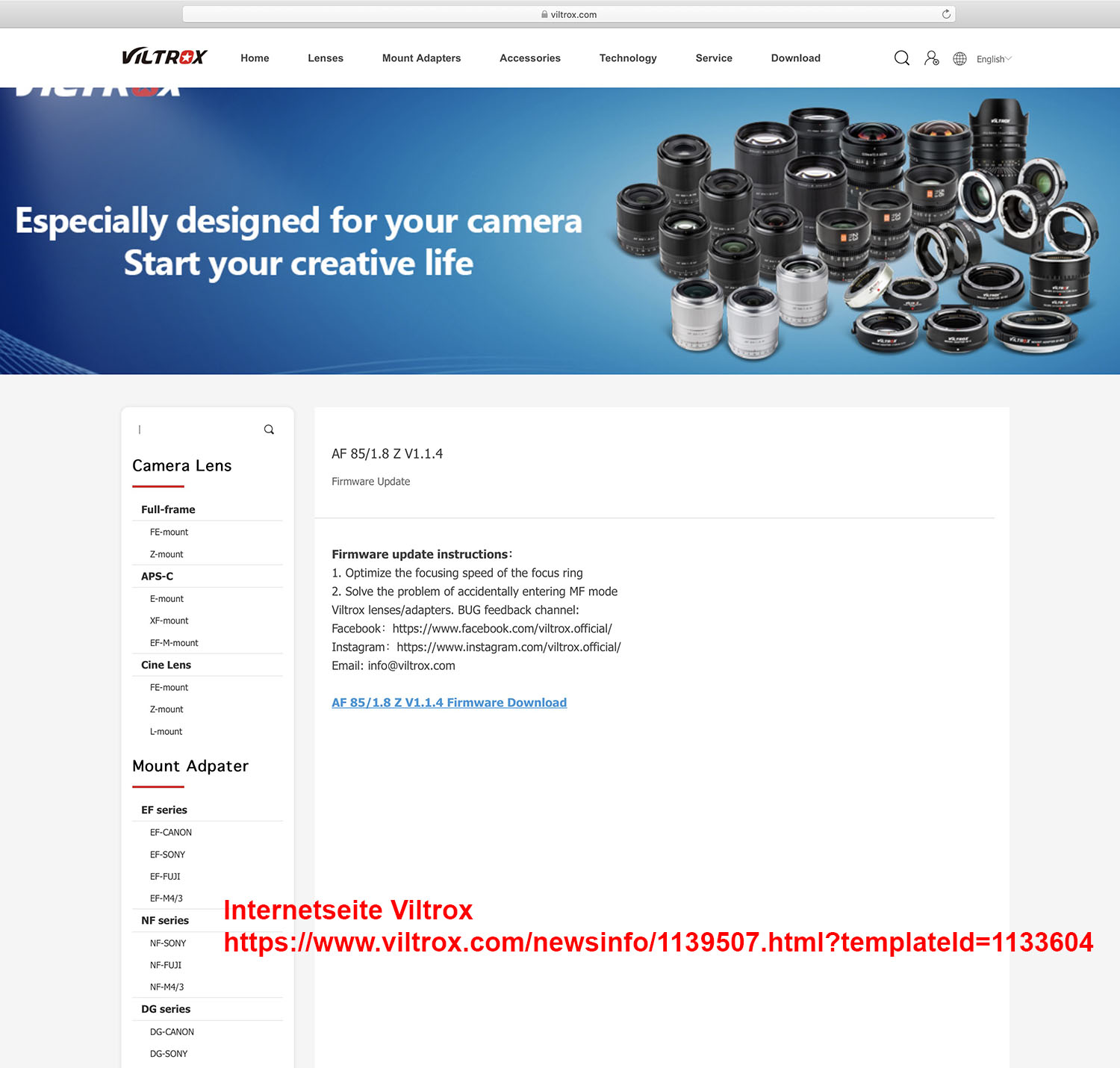Click the AF 85/1.8 Z V1.1.4 title
1120x1068 pixels.
(388, 454)
